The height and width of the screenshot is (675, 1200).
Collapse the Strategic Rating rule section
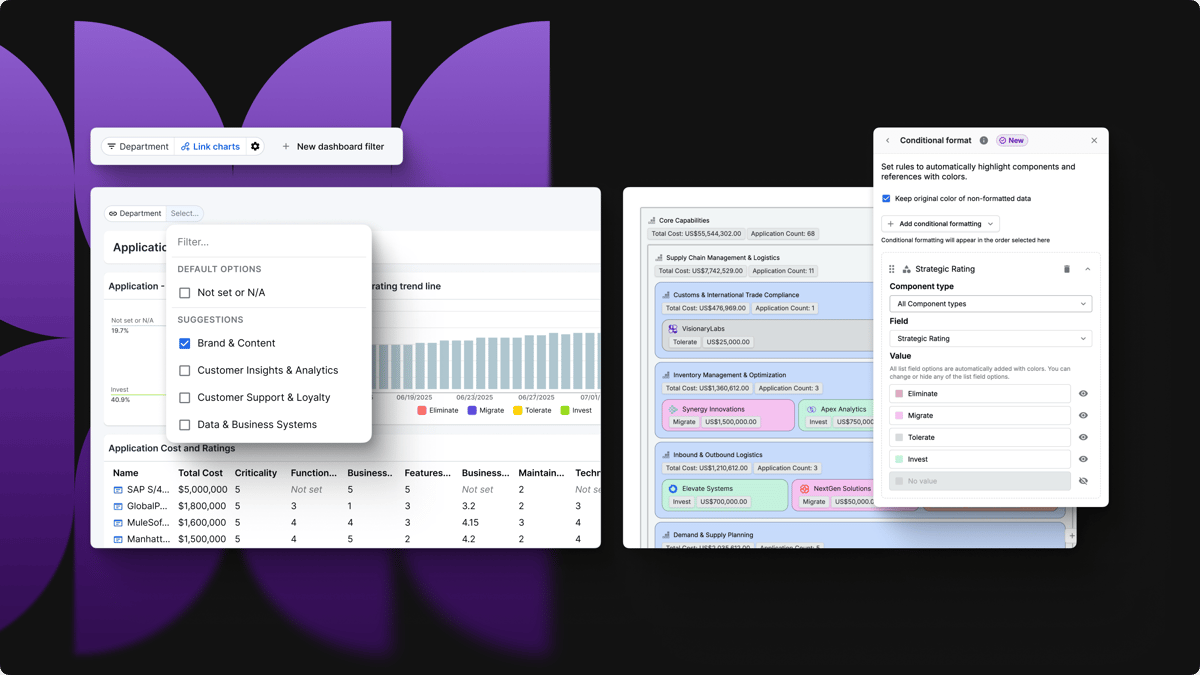1089,268
